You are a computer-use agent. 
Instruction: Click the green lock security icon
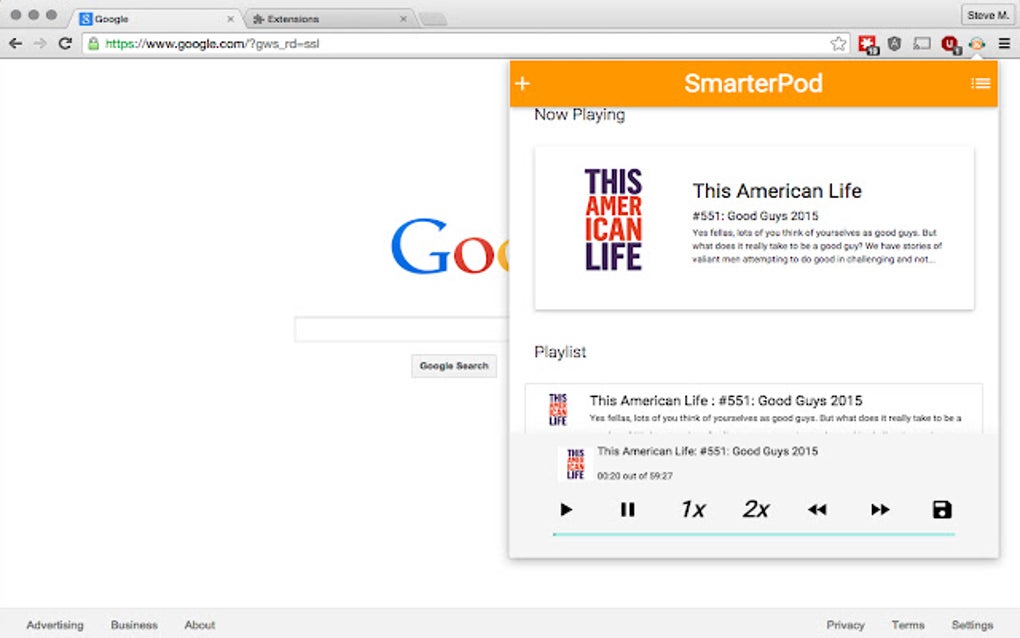tap(94, 44)
